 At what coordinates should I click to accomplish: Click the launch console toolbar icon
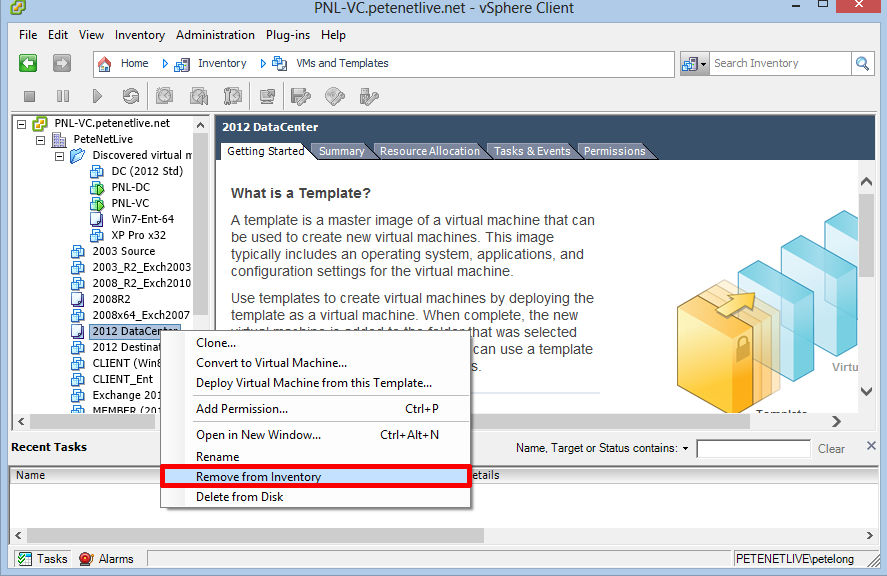click(x=267, y=96)
